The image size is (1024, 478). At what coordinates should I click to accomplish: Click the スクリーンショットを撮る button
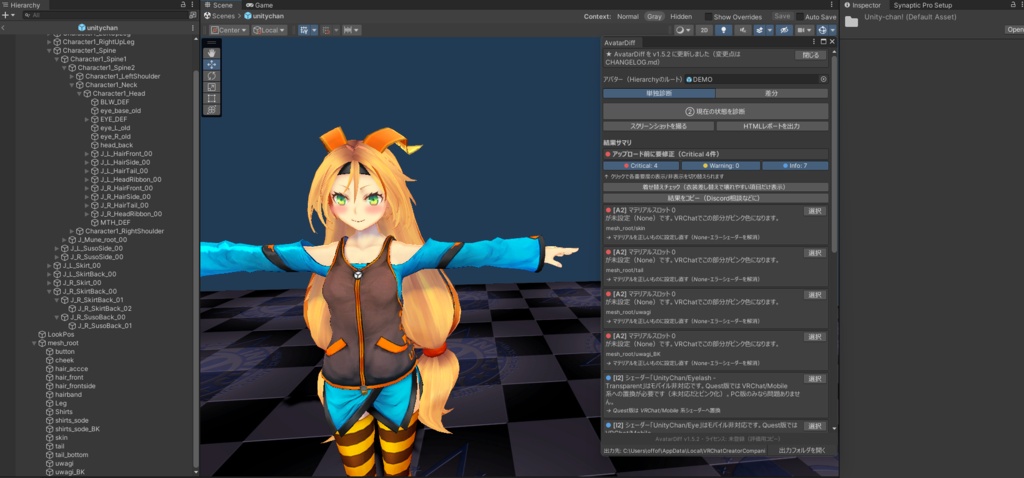tap(658, 126)
